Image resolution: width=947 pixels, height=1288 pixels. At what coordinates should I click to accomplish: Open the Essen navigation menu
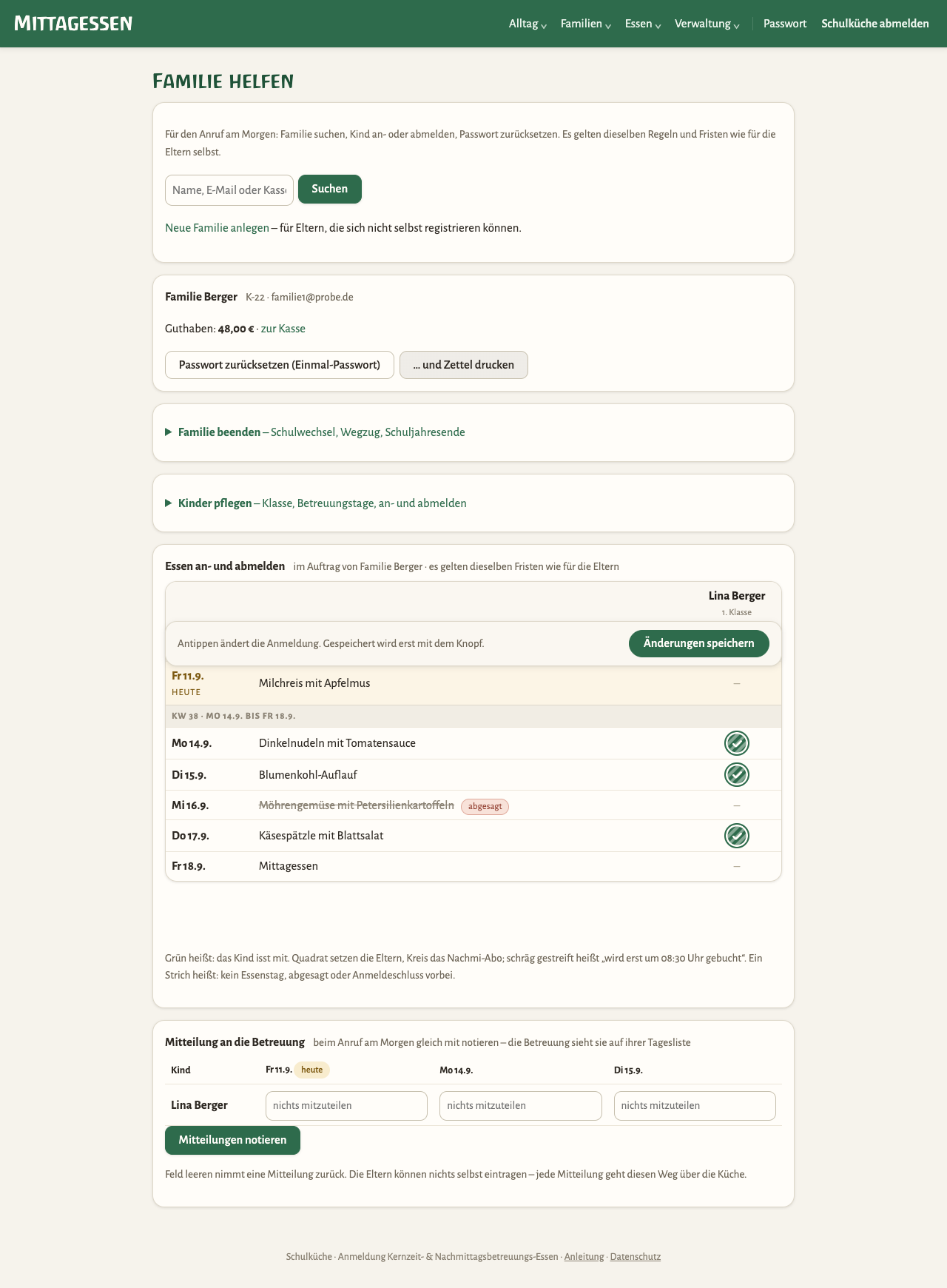[x=642, y=24]
